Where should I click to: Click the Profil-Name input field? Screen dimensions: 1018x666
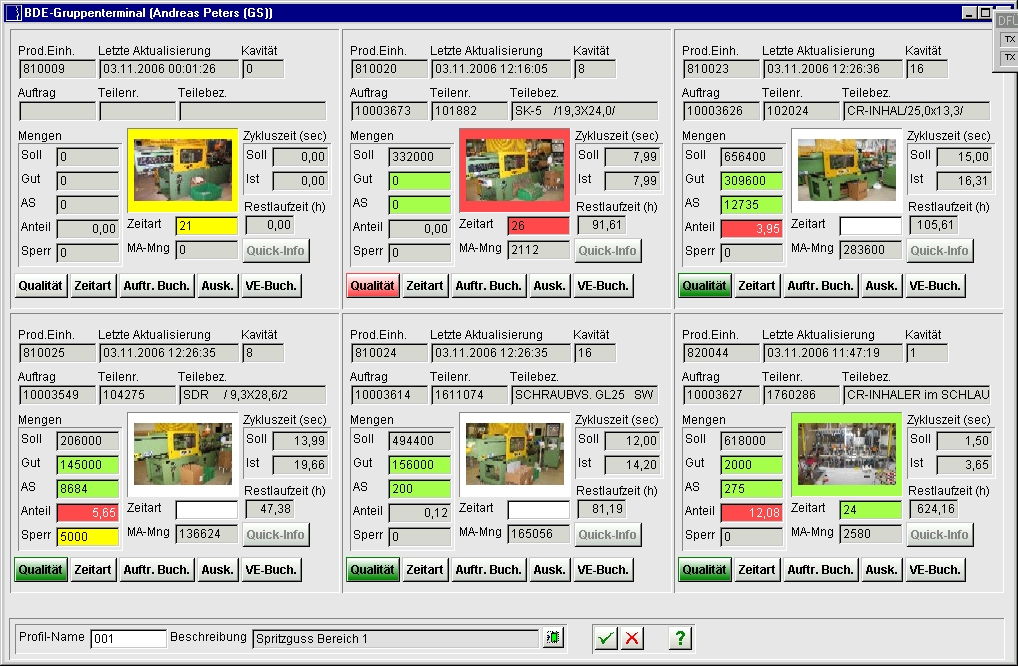[128, 638]
